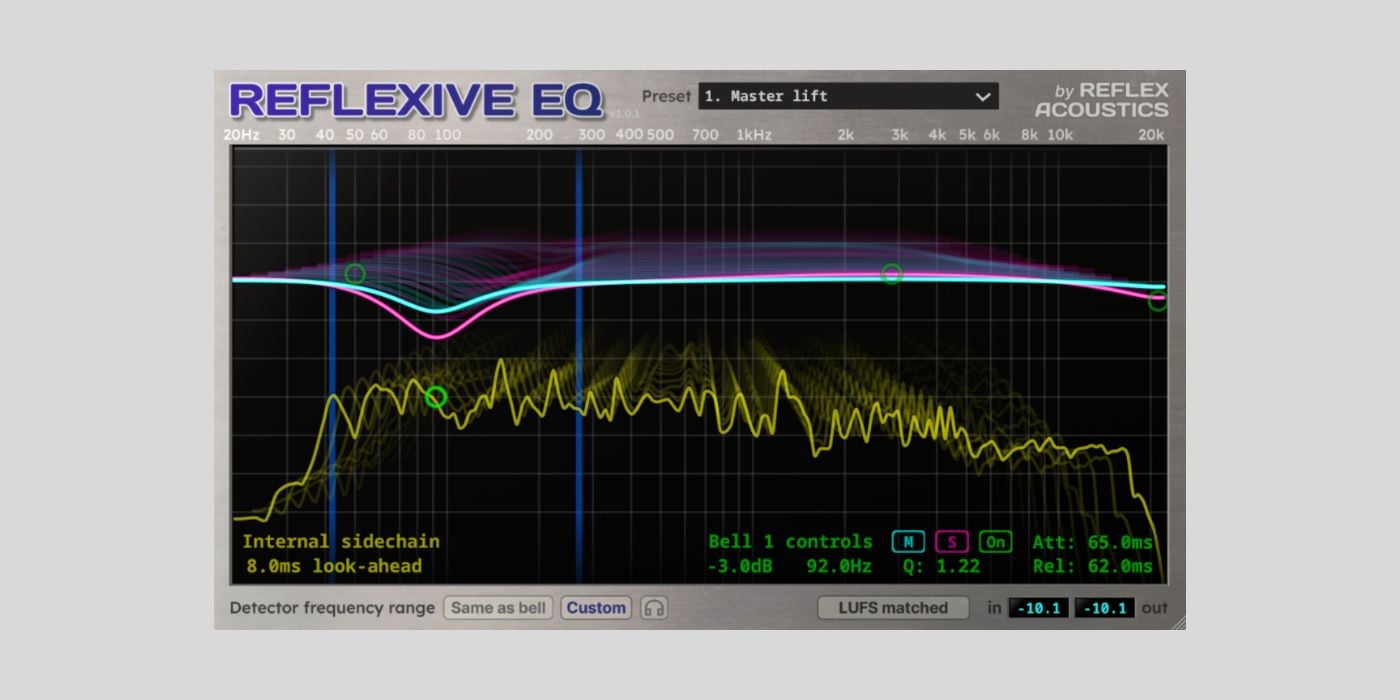Click the headphones detector listen icon
This screenshot has height=700, width=1400.
[655, 608]
